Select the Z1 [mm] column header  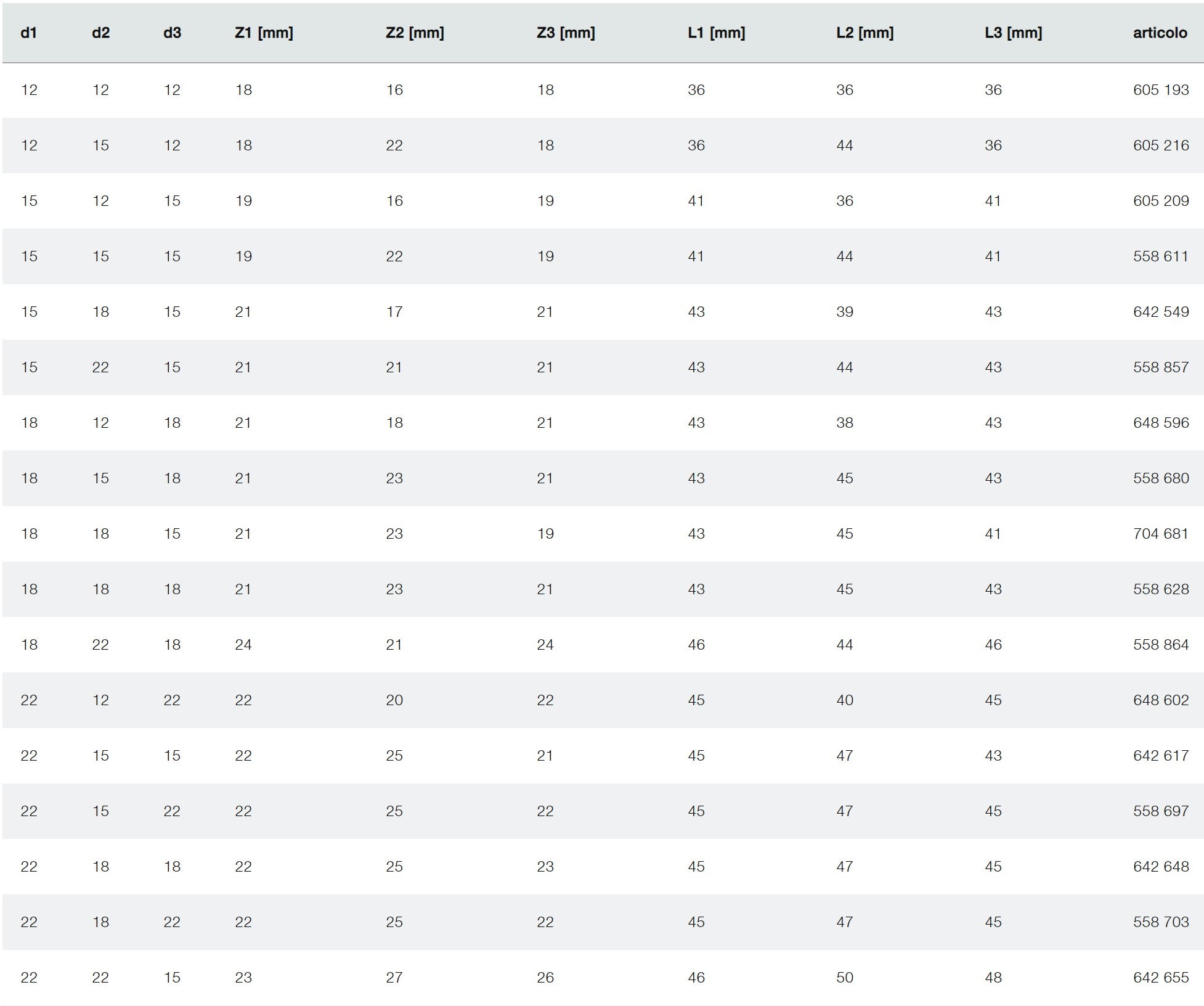coord(264,33)
